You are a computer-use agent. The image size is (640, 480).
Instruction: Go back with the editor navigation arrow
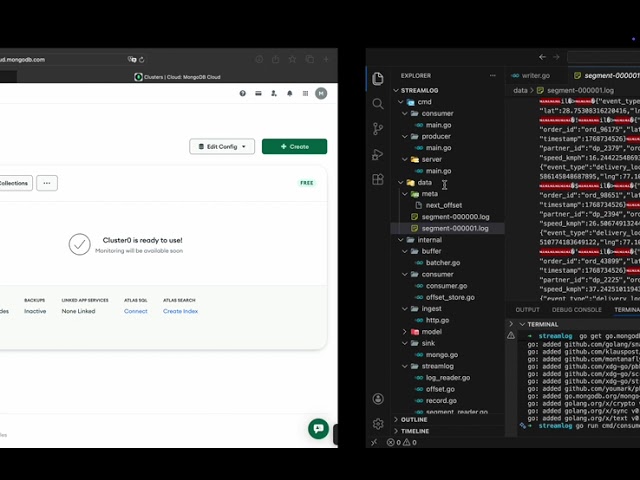point(542,57)
